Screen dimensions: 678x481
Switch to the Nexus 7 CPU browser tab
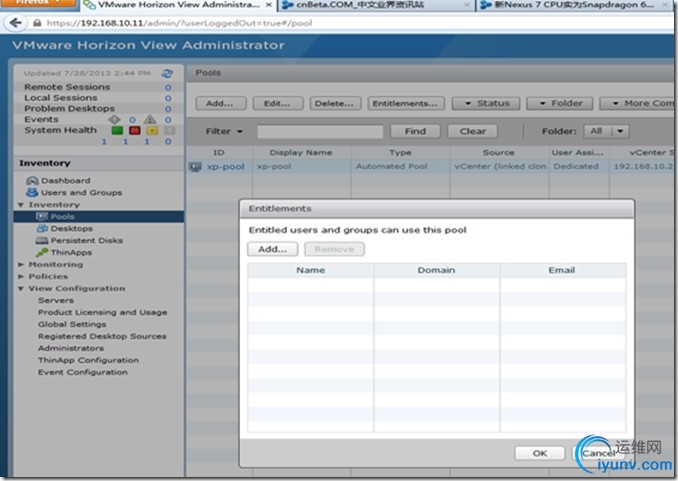click(573, 5)
